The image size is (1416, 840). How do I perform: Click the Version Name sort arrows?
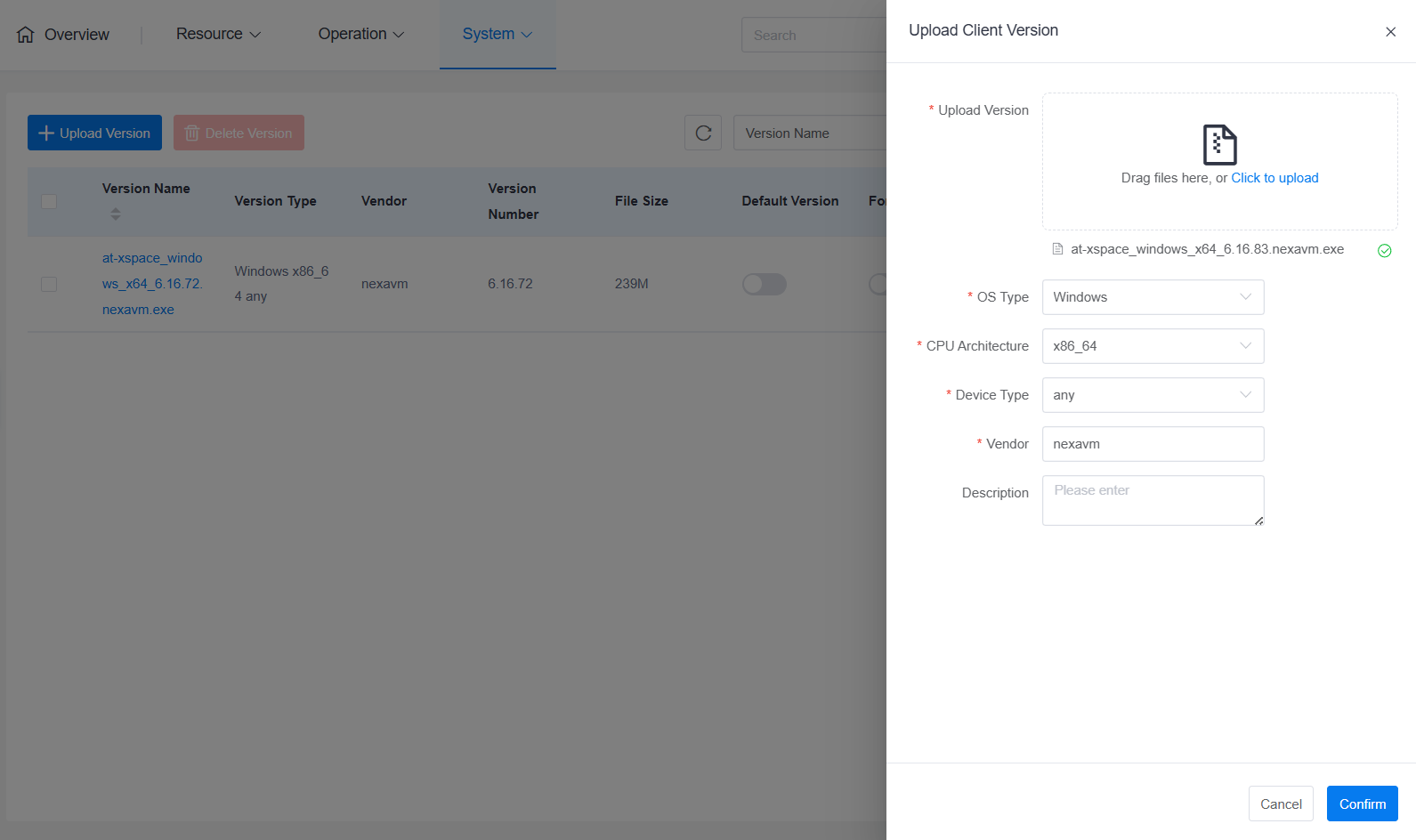point(115,214)
